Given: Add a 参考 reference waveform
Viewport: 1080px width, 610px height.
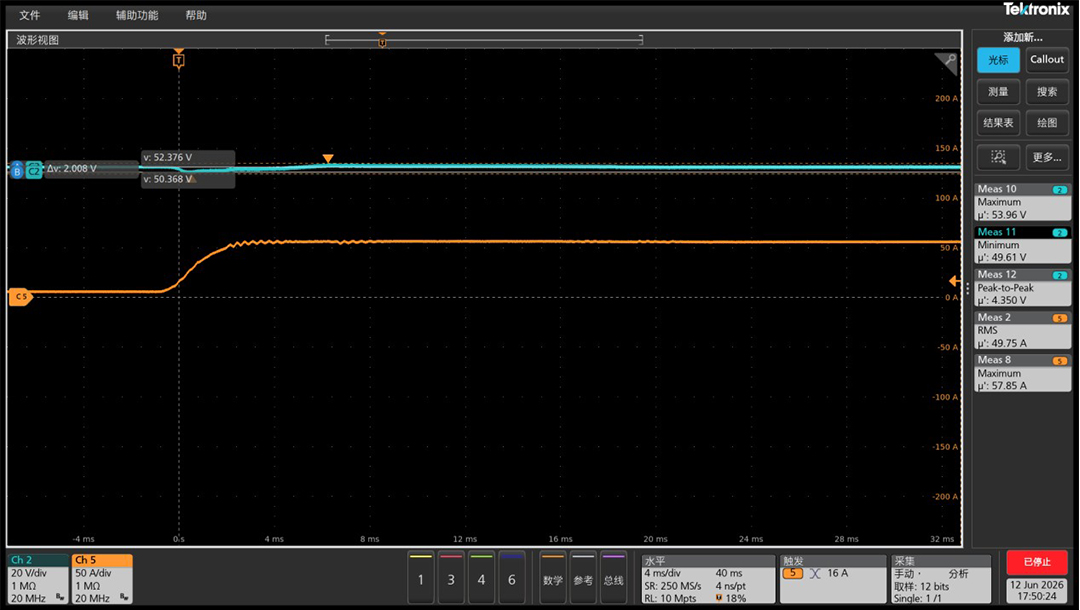Looking at the screenshot, I should click(583, 578).
